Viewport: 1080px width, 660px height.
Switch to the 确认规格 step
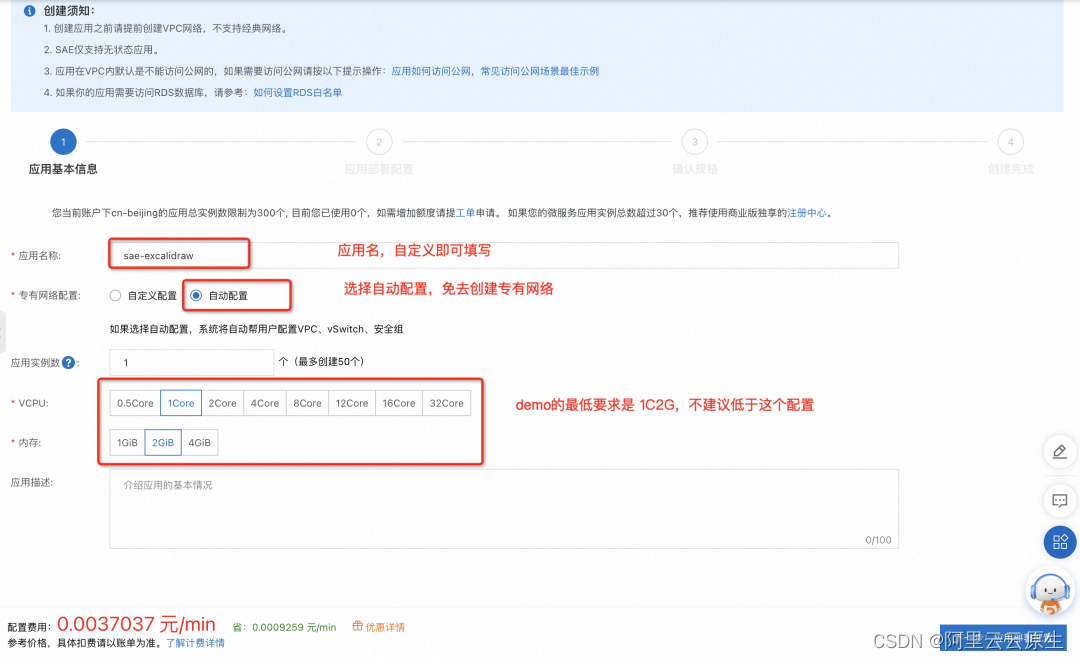694,143
